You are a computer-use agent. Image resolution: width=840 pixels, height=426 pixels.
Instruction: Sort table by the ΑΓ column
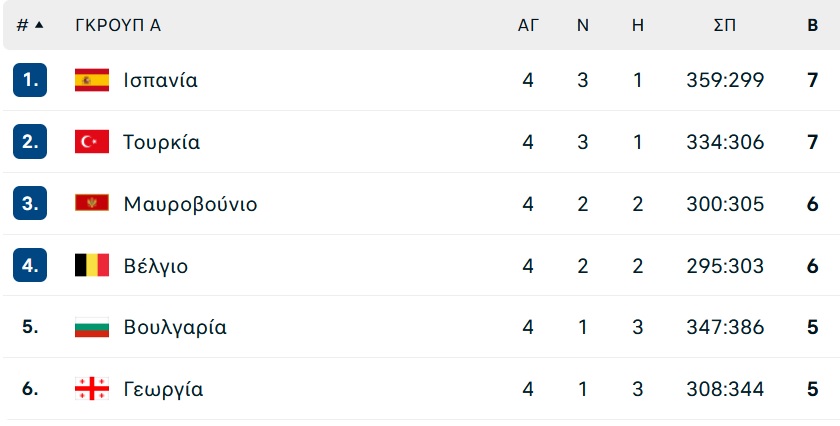click(x=528, y=25)
